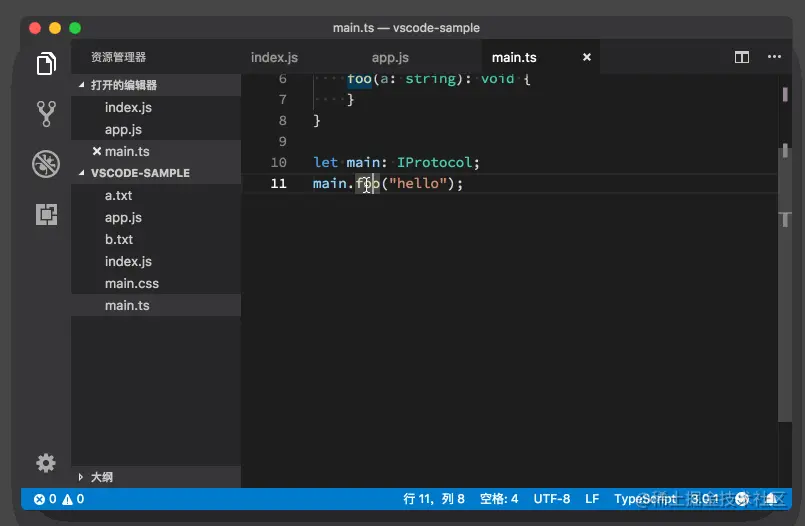Click the warnings count in status bar
This screenshot has height=526, width=805.
click(x=73, y=499)
